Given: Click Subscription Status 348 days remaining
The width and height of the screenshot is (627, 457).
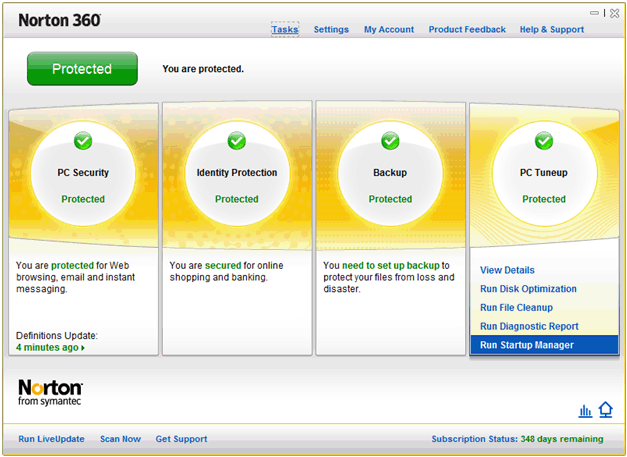Looking at the screenshot, I should click(x=517, y=439).
